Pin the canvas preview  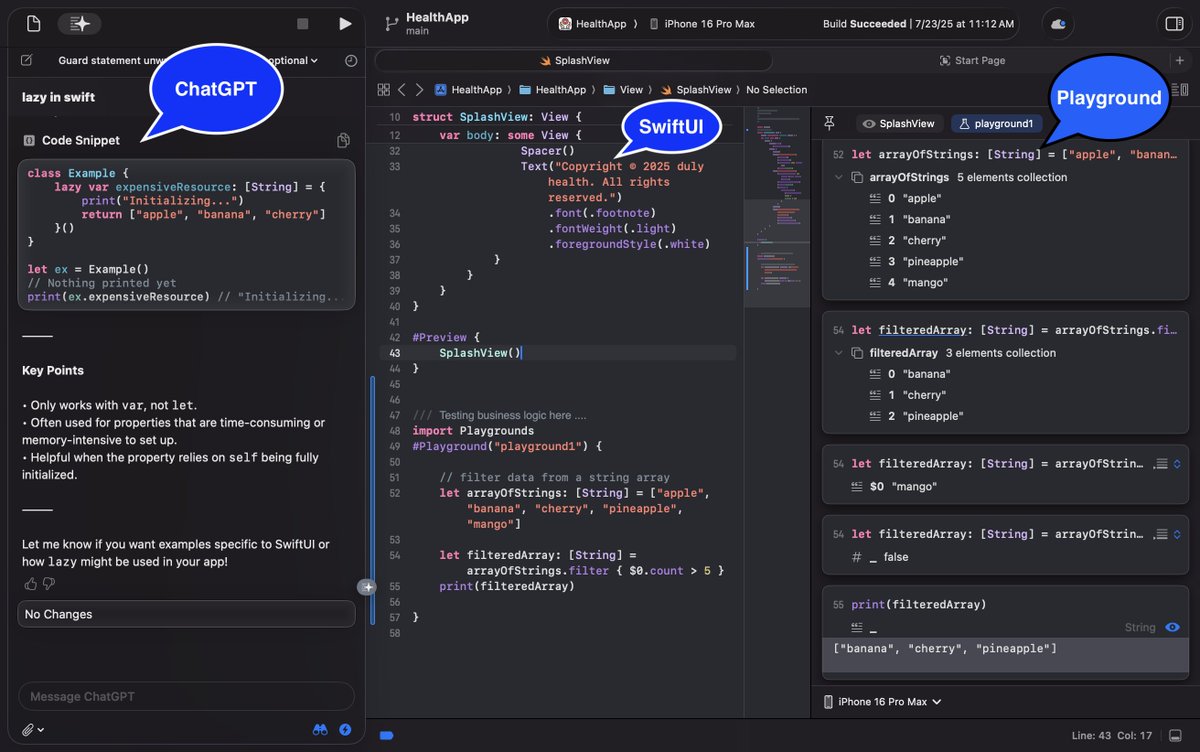tap(829, 123)
